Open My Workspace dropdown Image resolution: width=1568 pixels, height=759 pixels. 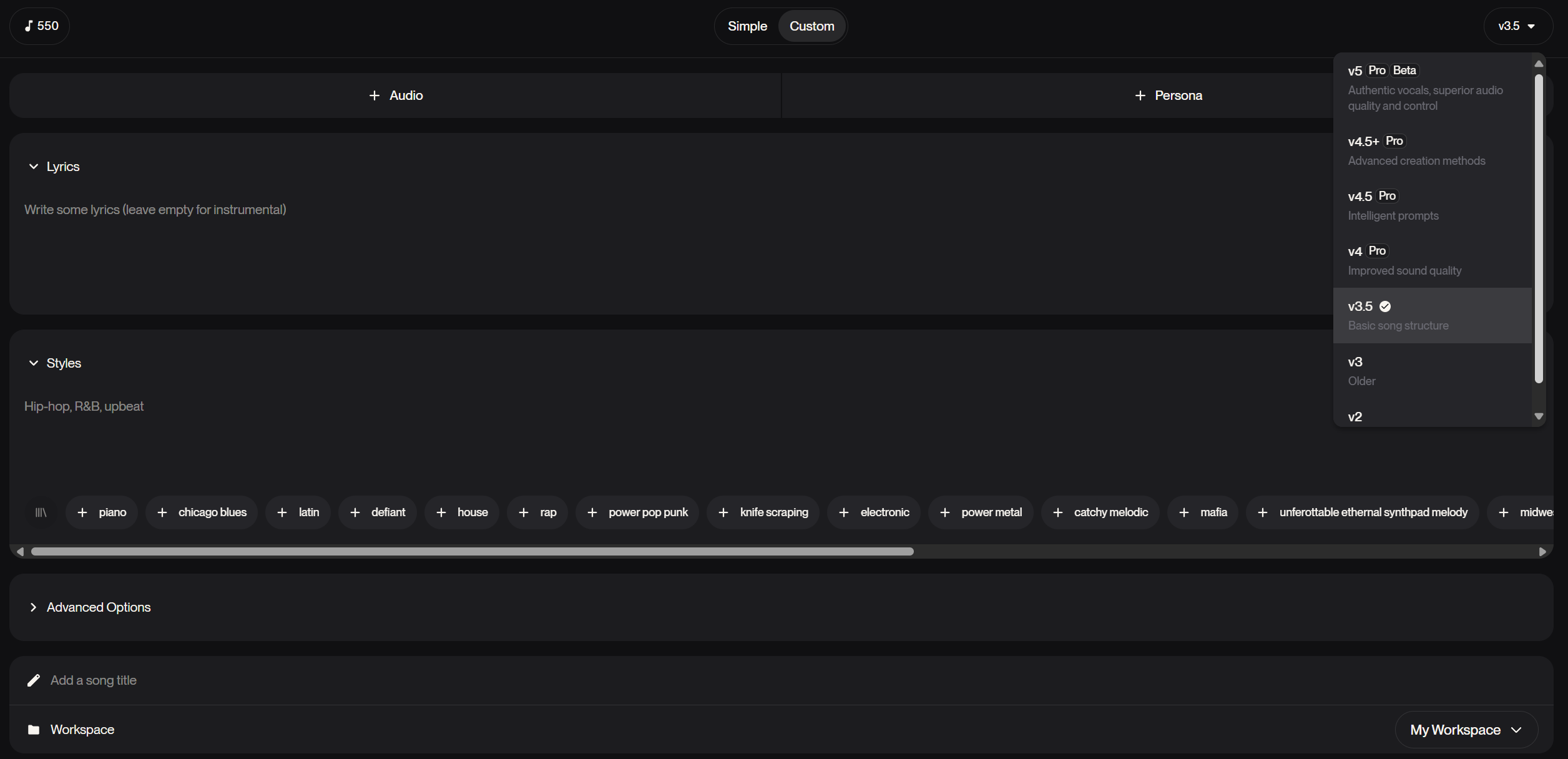[1466, 730]
